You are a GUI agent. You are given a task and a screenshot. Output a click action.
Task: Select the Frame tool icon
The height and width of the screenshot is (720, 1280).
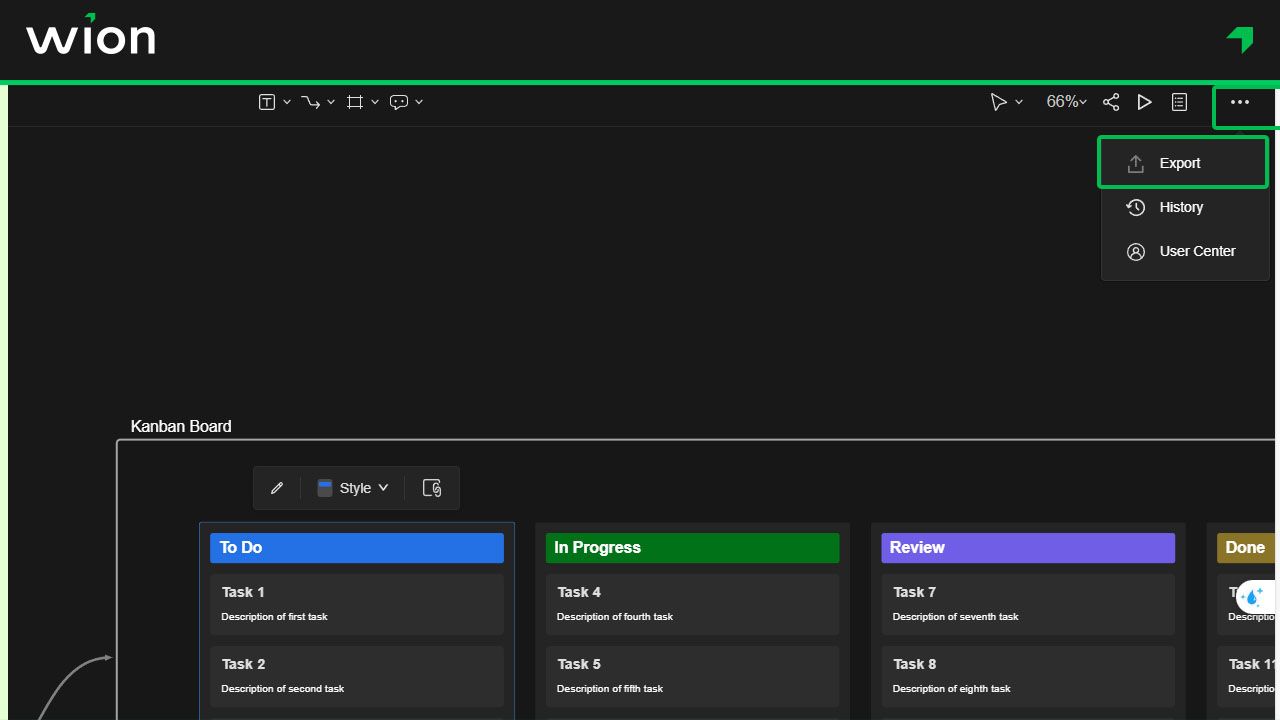click(354, 102)
